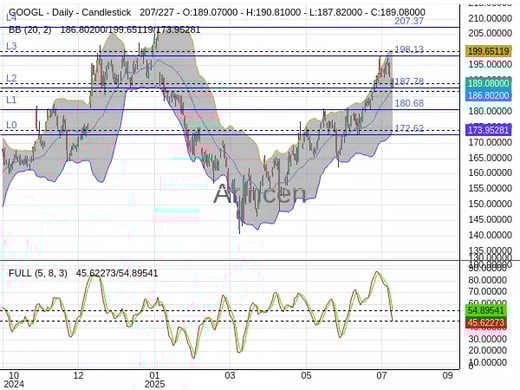The height and width of the screenshot is (390, 520).
Task: Select the L1 level marker
Action: coord(11,100)
